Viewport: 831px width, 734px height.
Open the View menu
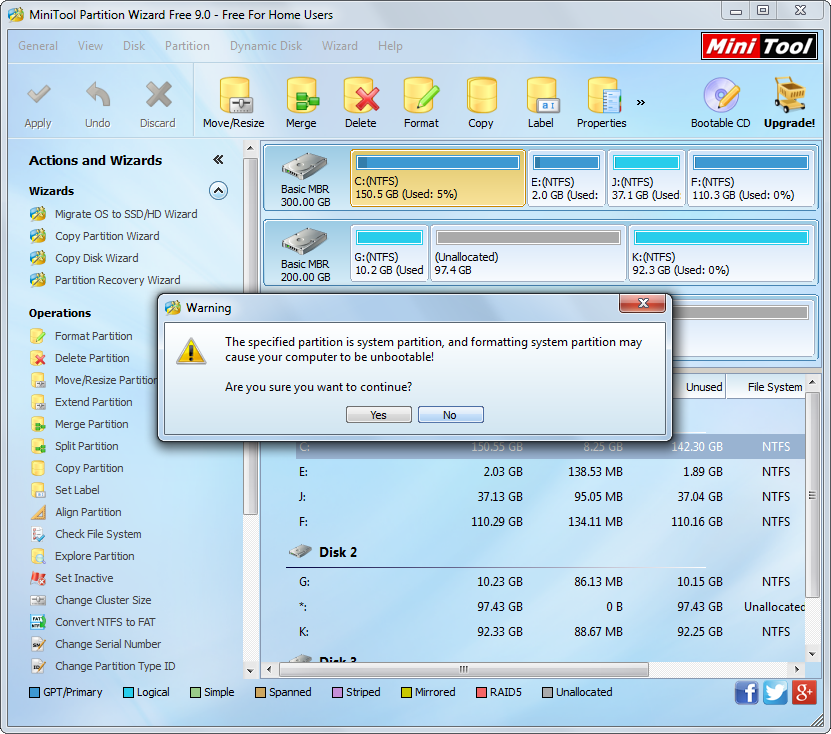coord(90,46)
